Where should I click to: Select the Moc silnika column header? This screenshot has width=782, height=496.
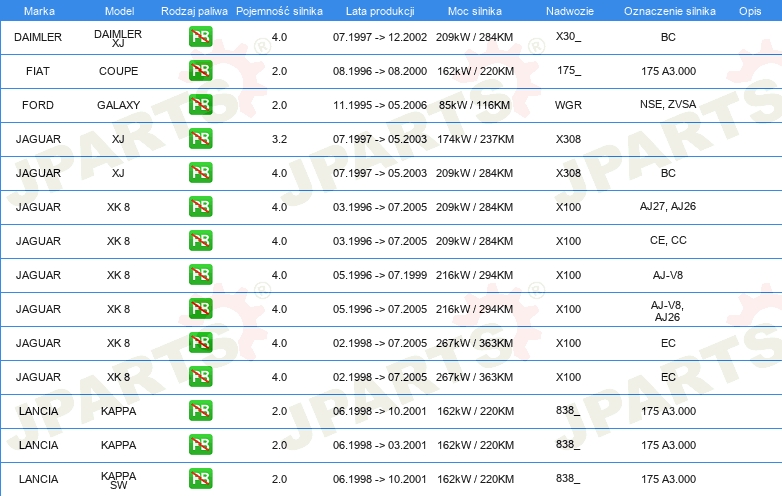pyautogui.click(x=475, y=9)
